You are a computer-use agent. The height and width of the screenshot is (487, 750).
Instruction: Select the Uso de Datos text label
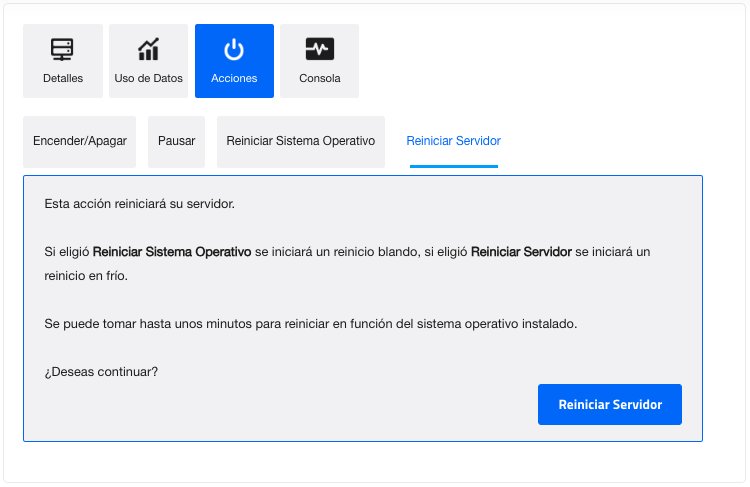tap(149, 78)
